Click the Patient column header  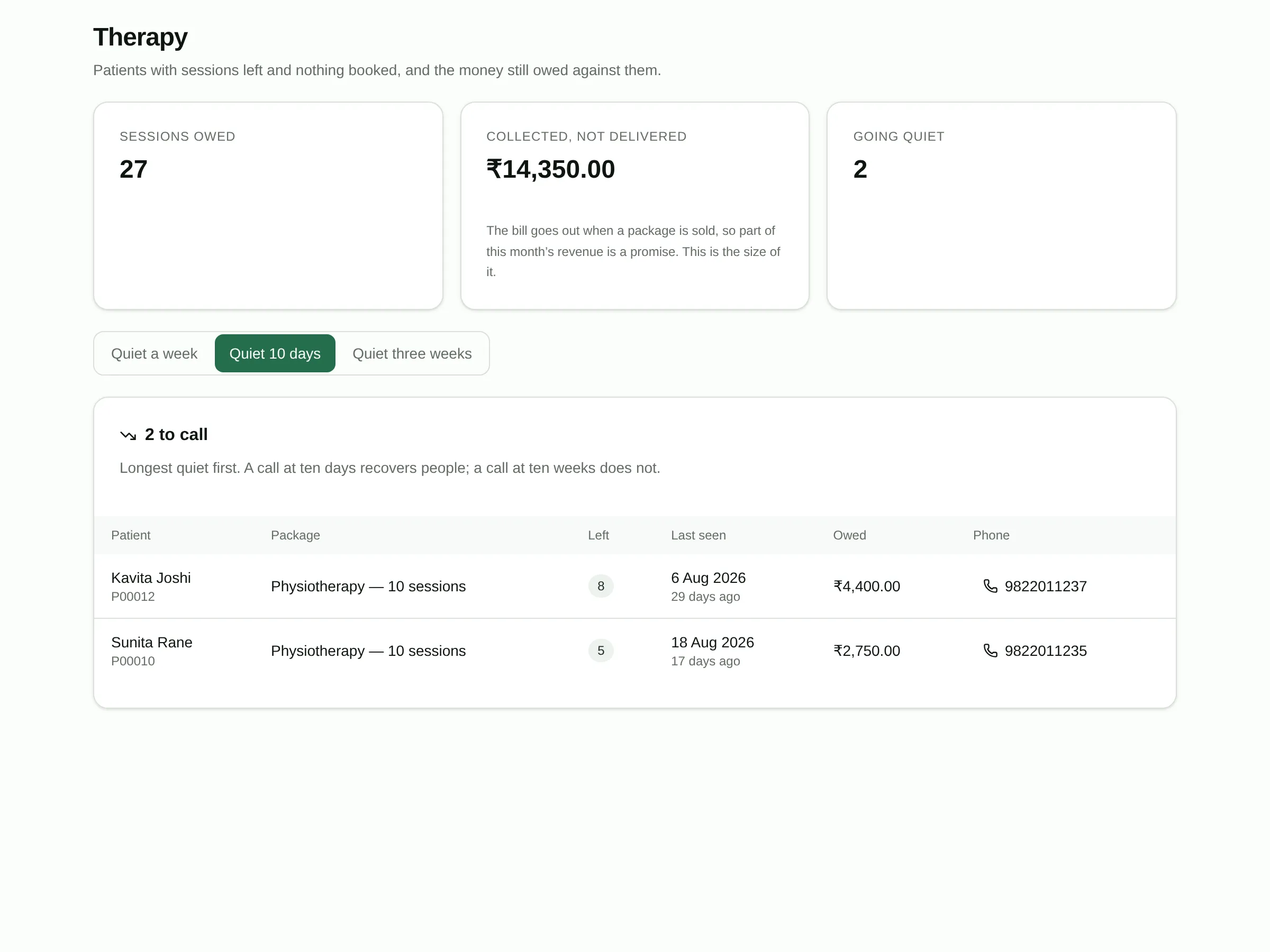point(130,535)
